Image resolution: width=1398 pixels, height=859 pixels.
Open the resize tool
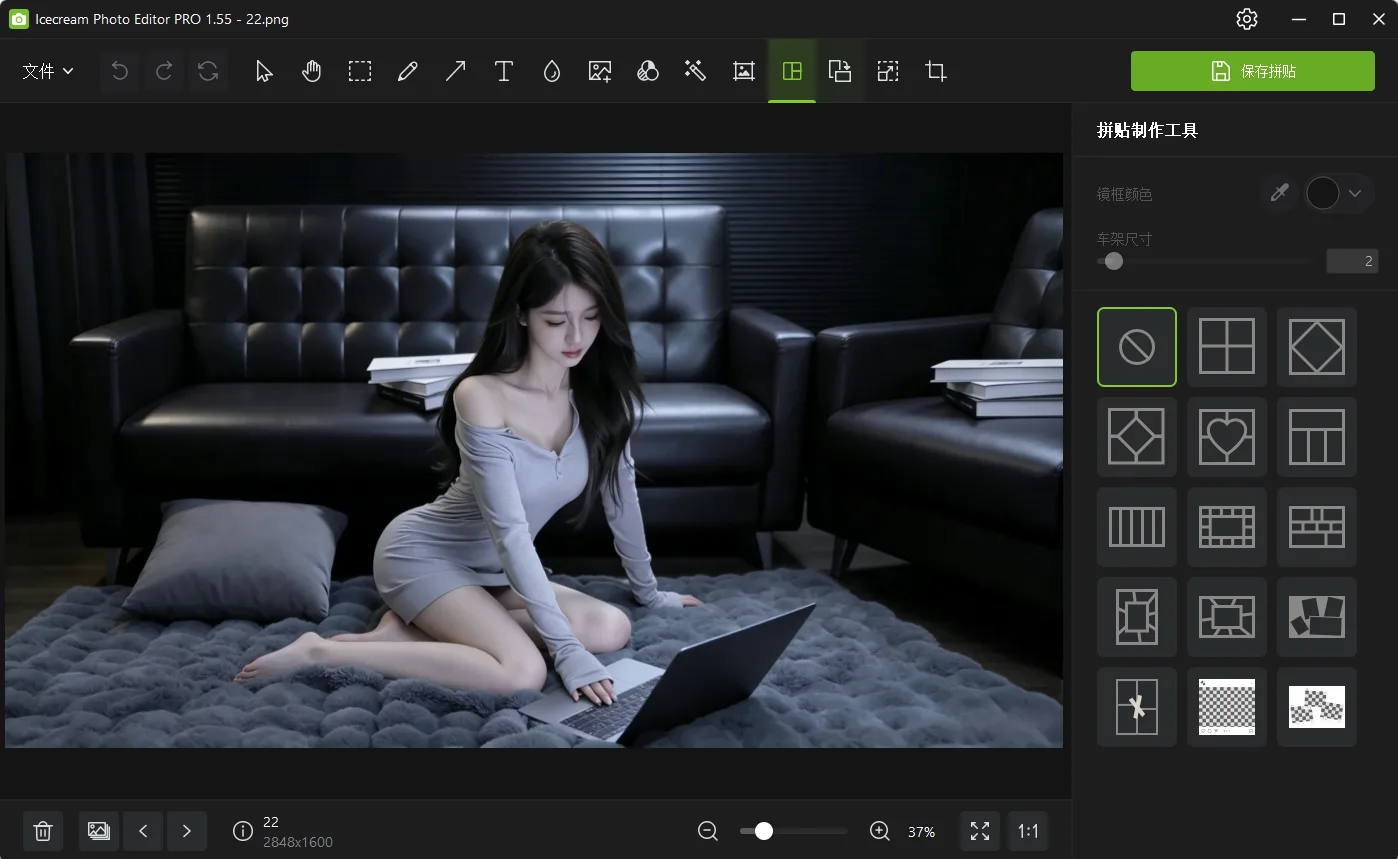[x=888, y=71]
